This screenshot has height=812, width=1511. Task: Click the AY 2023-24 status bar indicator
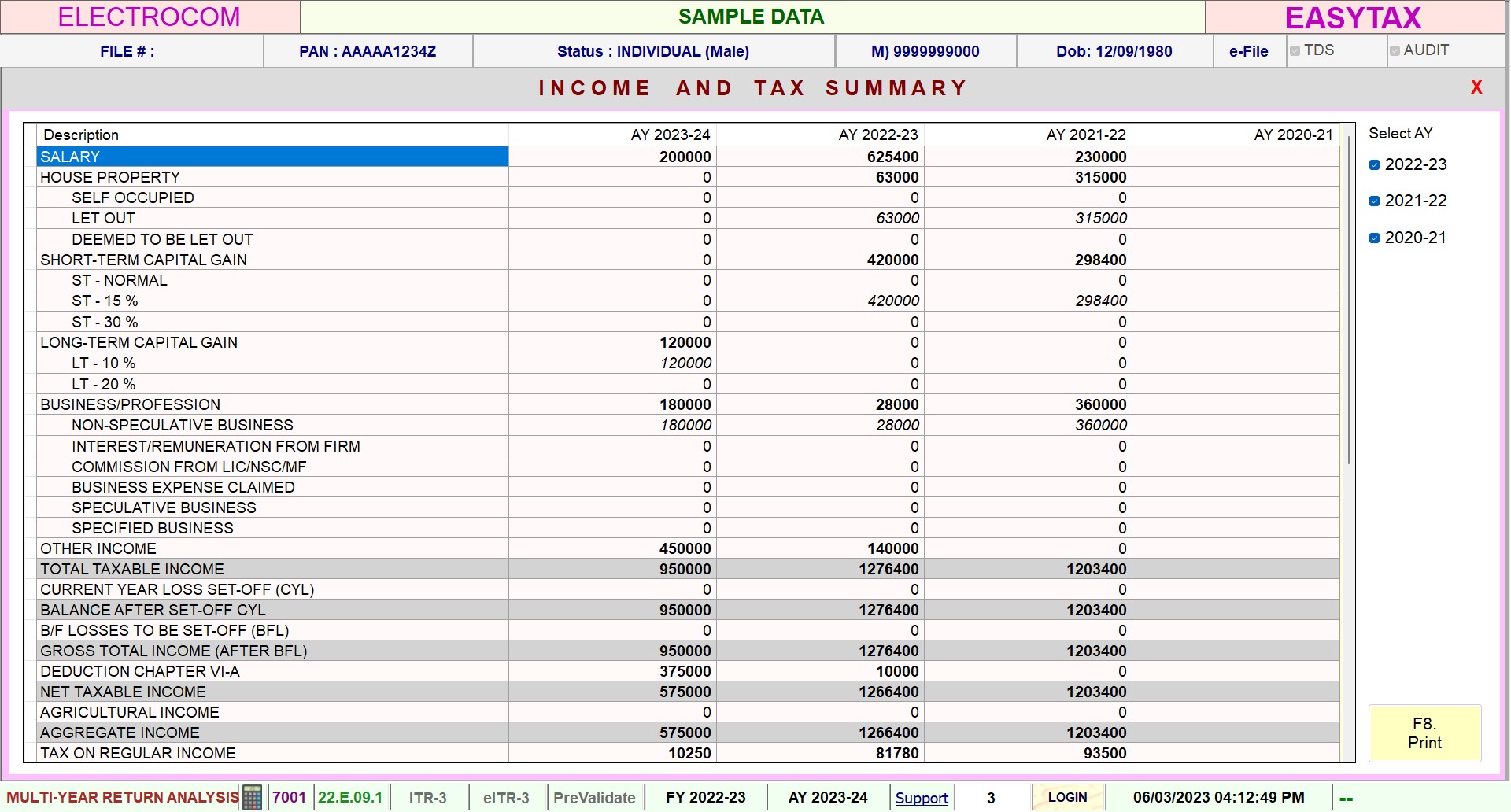(x=828, y=798)
